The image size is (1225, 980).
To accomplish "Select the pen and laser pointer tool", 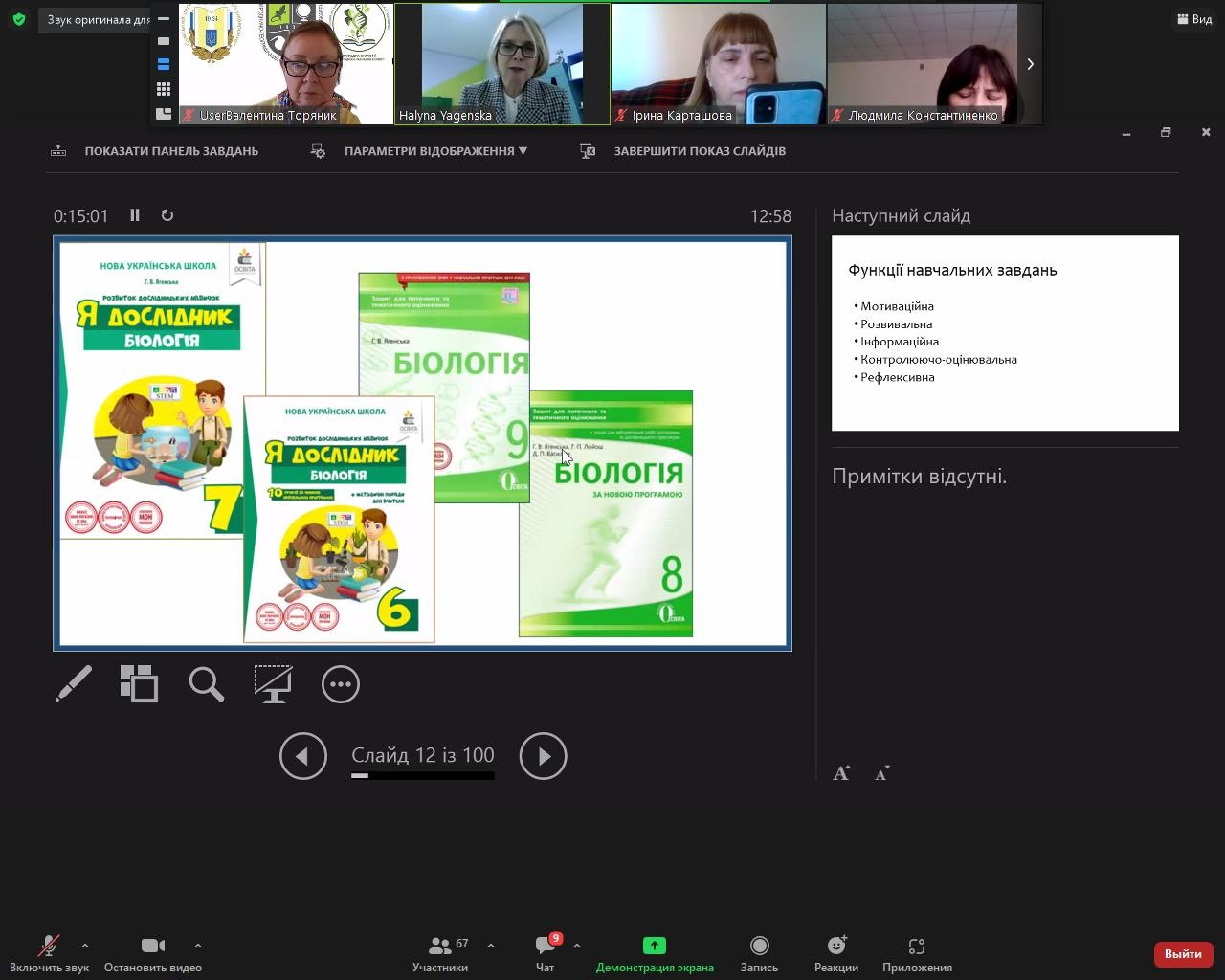I will [74, 683].
